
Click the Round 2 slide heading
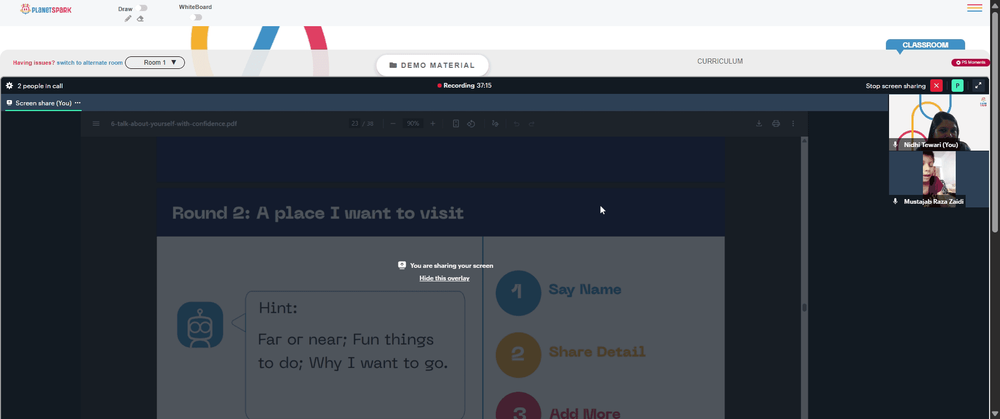click(x=318, y=212)
